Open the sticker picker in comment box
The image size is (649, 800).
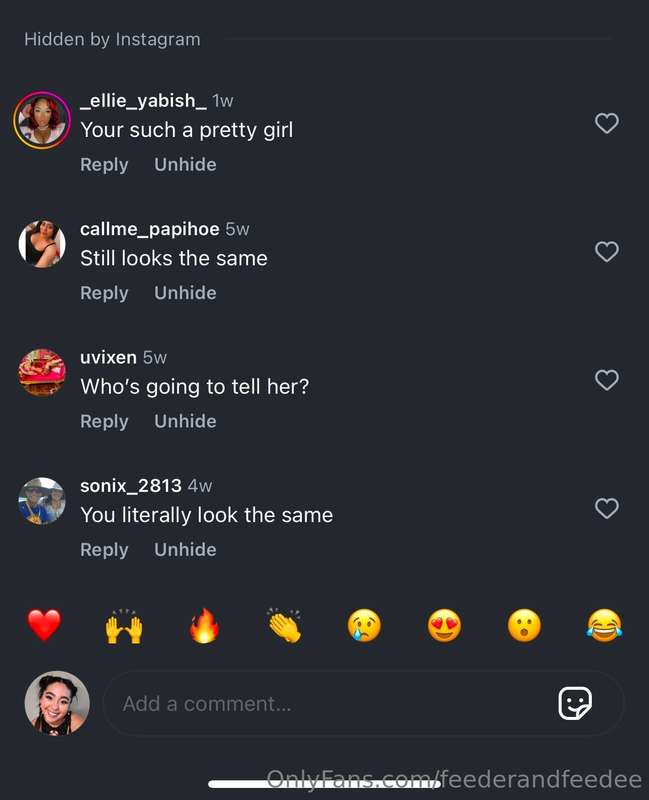[575, 703]
